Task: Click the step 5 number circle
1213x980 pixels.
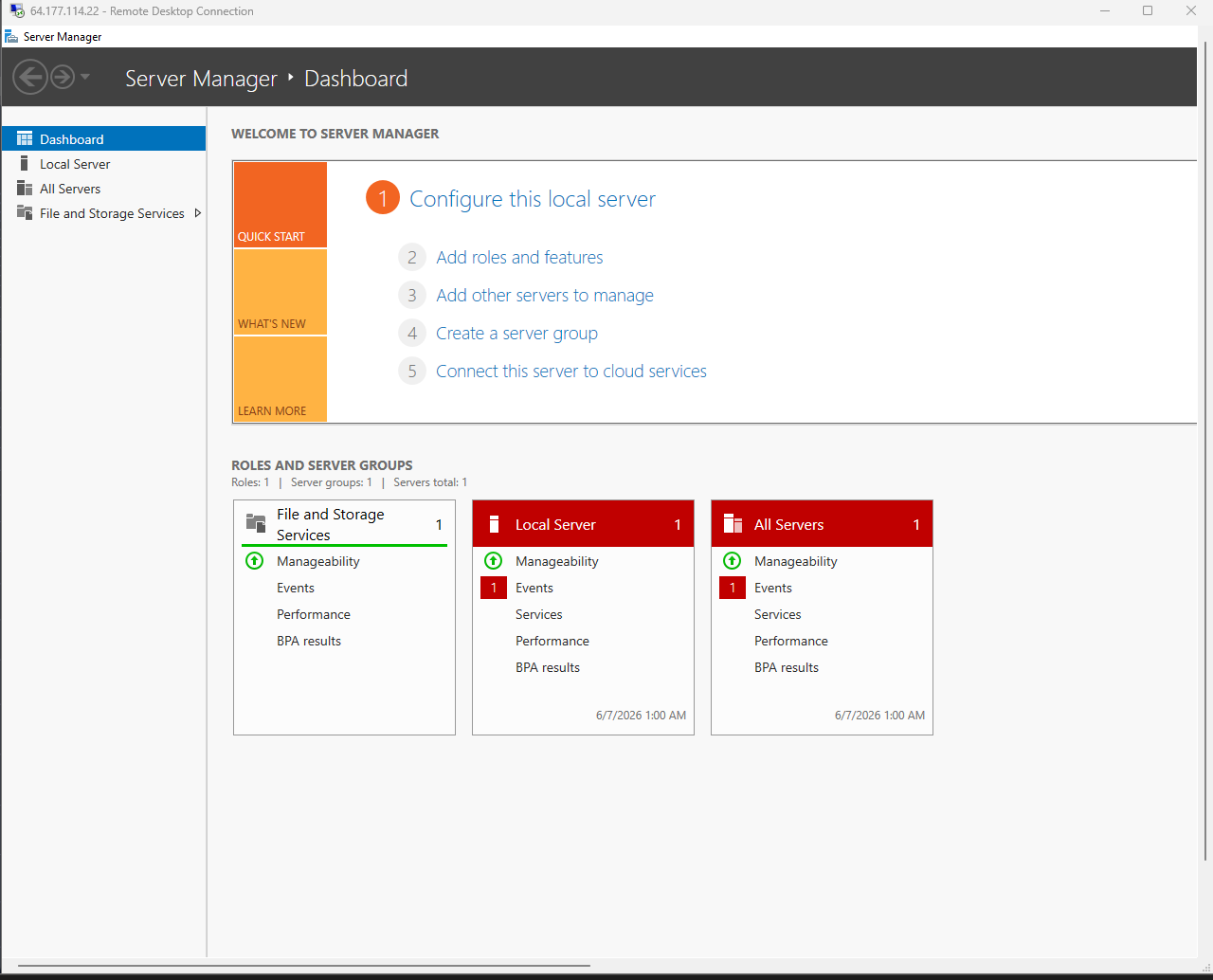Action: (412, 371)
